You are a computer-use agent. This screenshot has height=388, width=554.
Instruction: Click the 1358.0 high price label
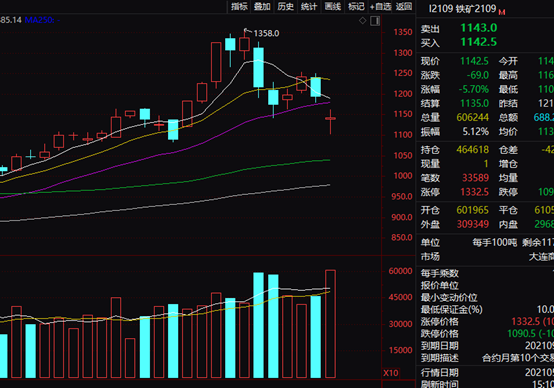pyautogui.click(x=266, y=34)
